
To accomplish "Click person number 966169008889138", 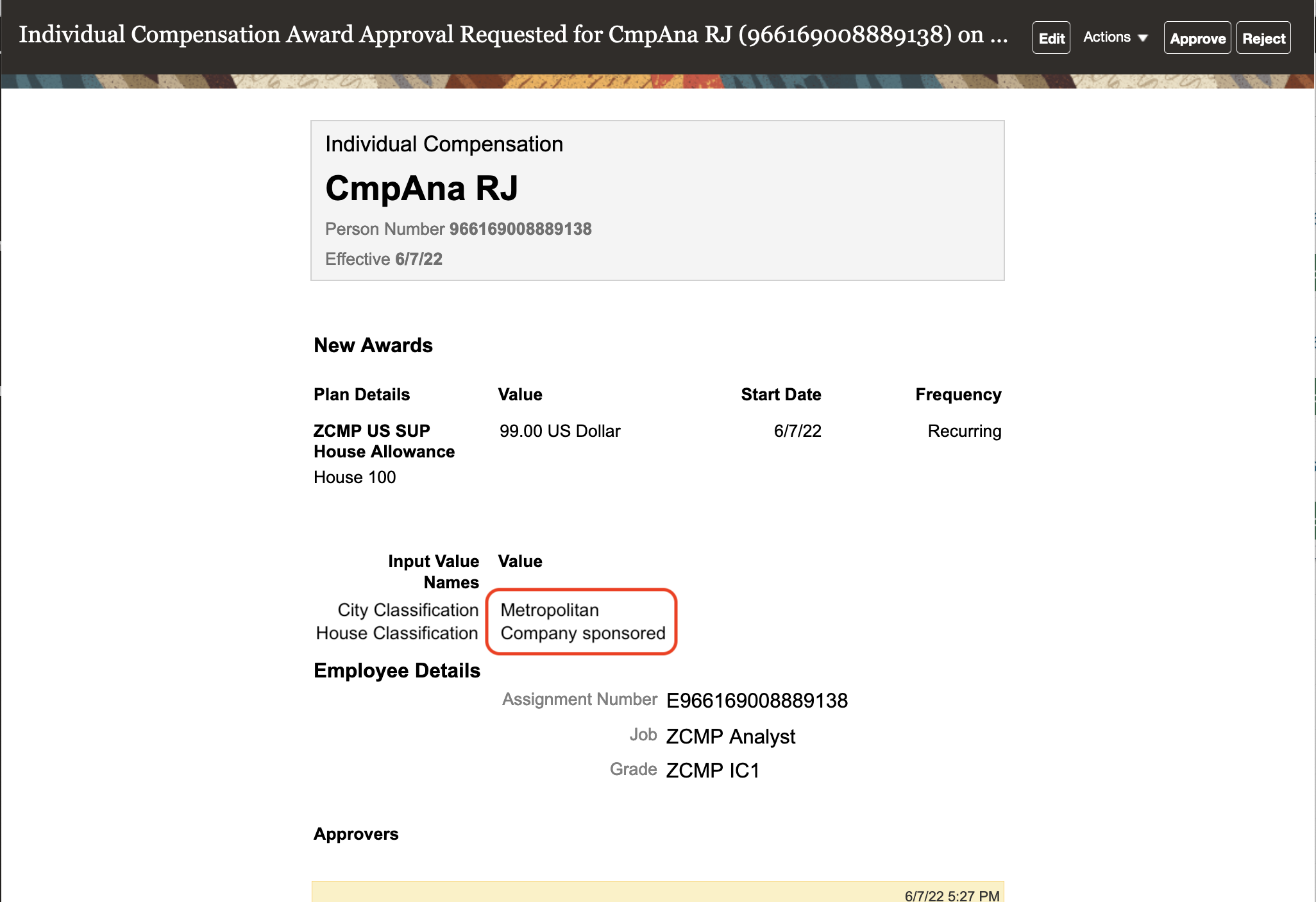I will tap(520, 229).
